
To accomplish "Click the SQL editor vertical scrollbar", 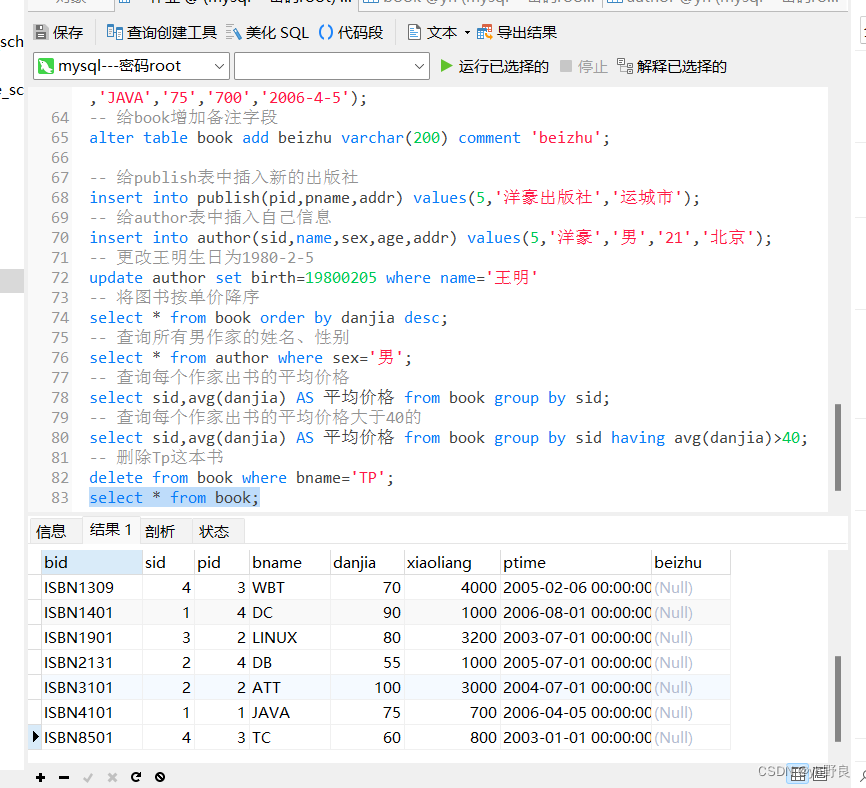I will 838,447.
